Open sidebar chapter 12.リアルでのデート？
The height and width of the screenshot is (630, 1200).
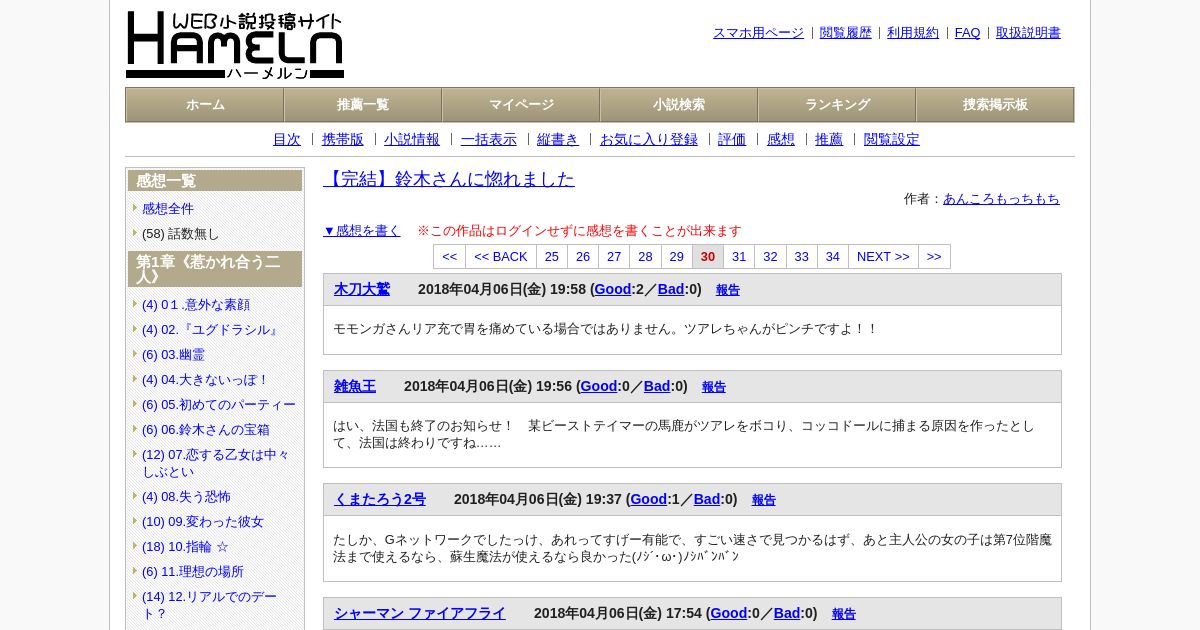(210, 605)
